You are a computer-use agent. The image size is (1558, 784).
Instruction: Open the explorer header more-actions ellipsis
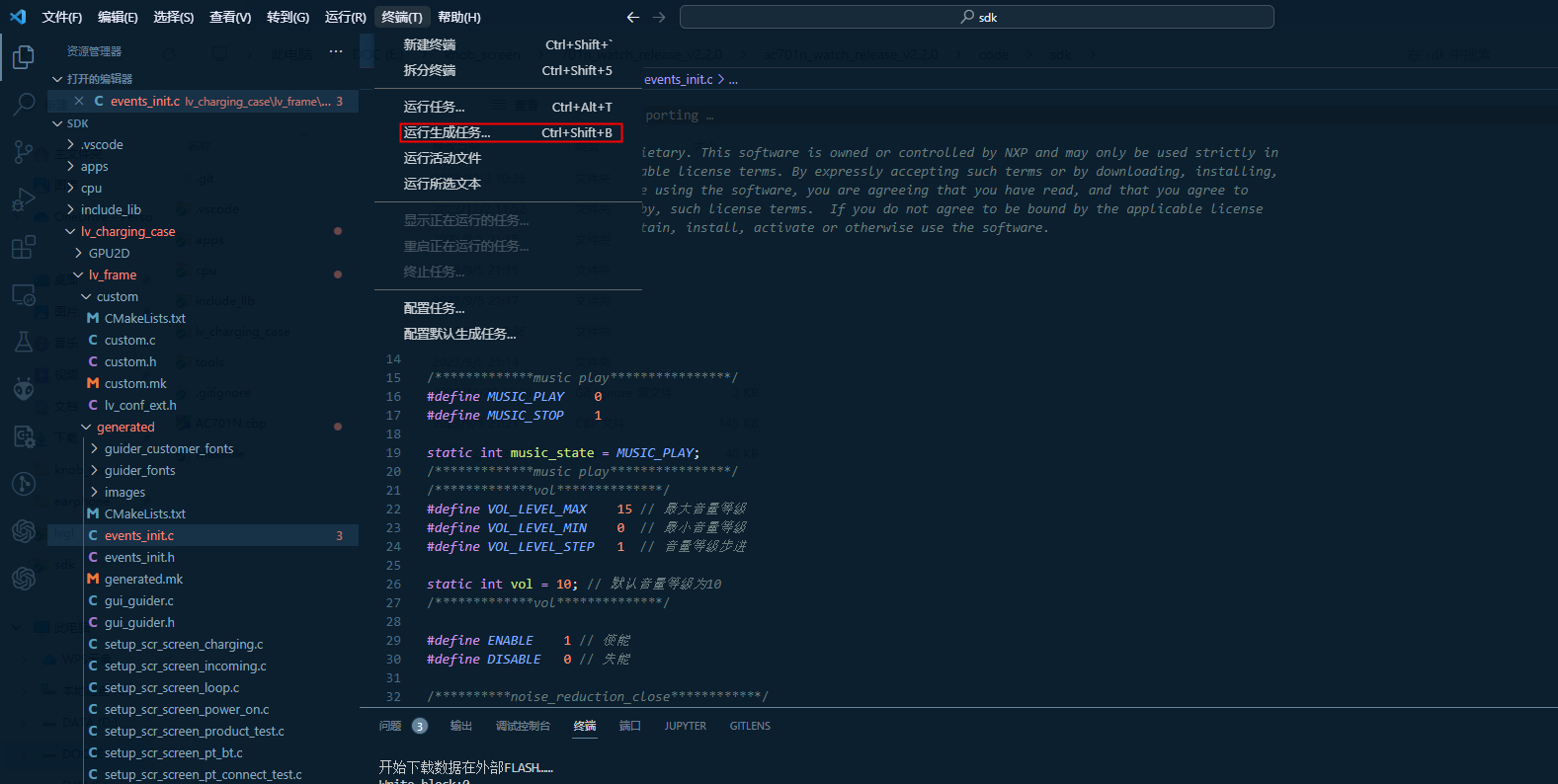click(336, 50)
